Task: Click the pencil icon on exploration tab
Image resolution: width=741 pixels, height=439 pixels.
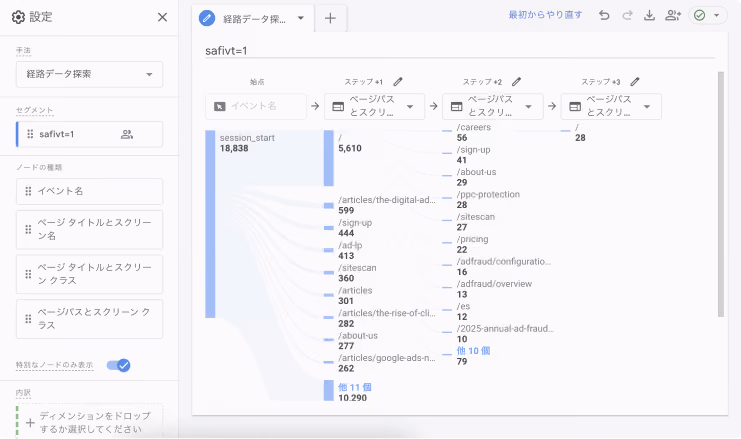Action: click(207, 18)
